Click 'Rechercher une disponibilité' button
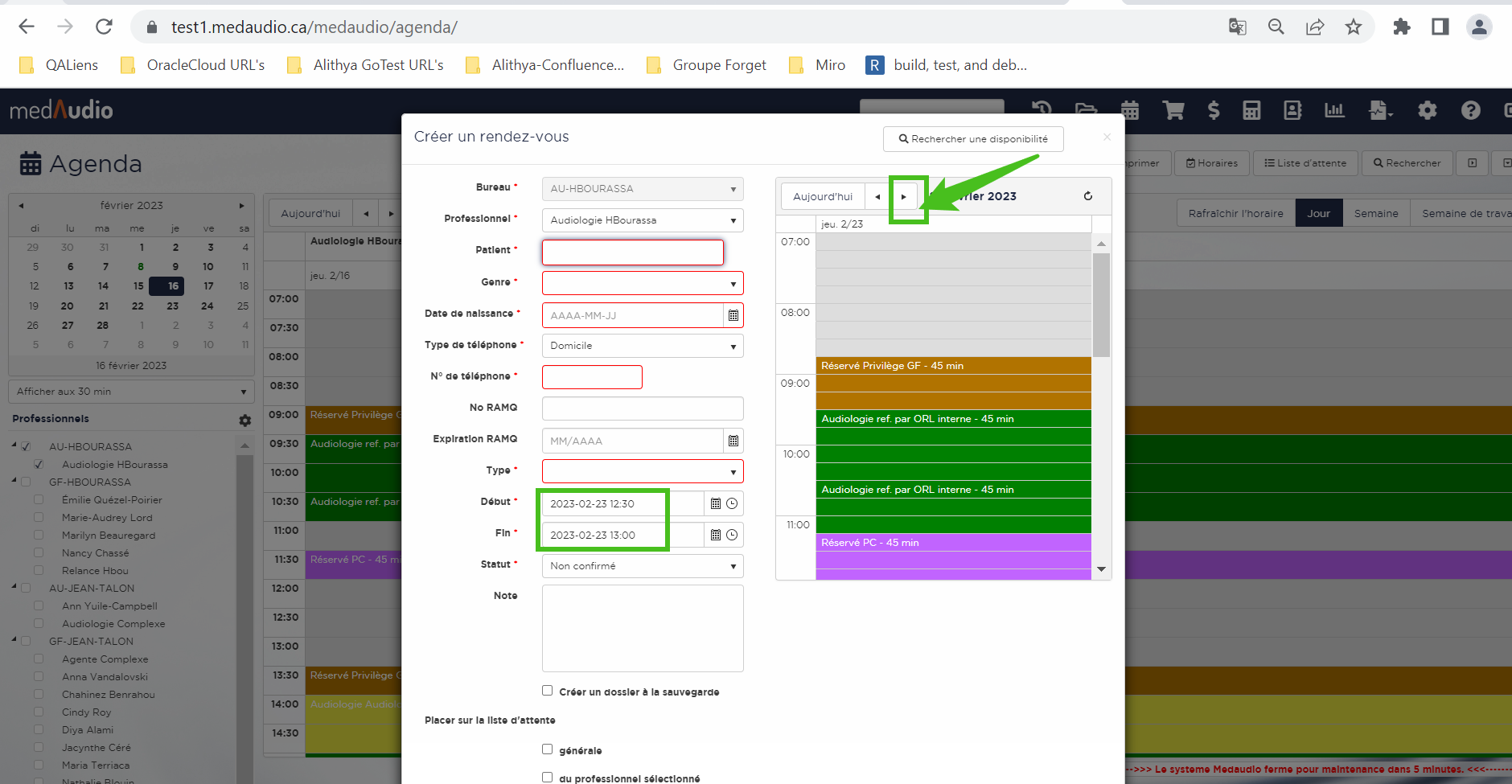Image resolution: width=1512 pixels, height=784 pixels. (x=972, y=139)
